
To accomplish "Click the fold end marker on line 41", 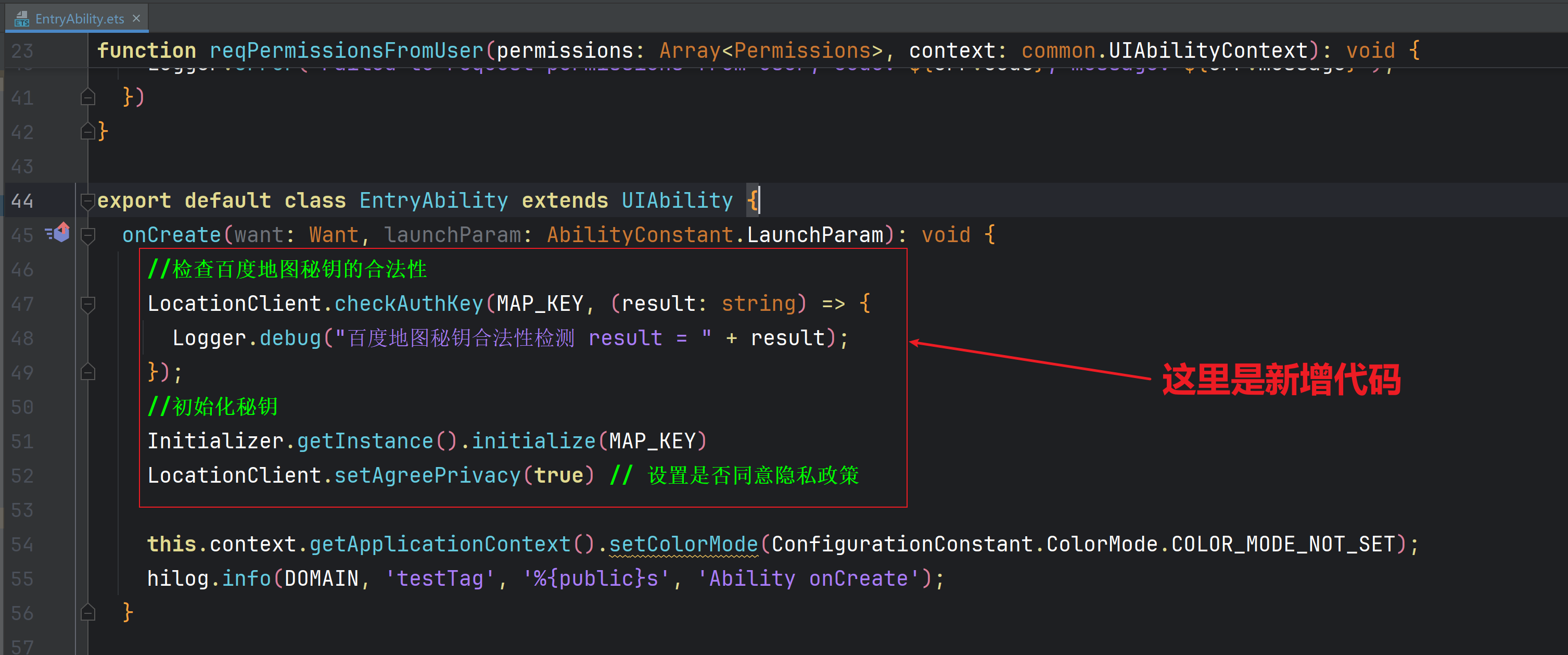I will 88,97.
